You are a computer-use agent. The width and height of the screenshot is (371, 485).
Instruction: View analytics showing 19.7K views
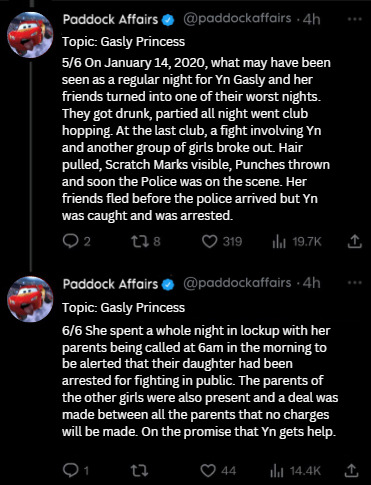[x=297, y=241]
